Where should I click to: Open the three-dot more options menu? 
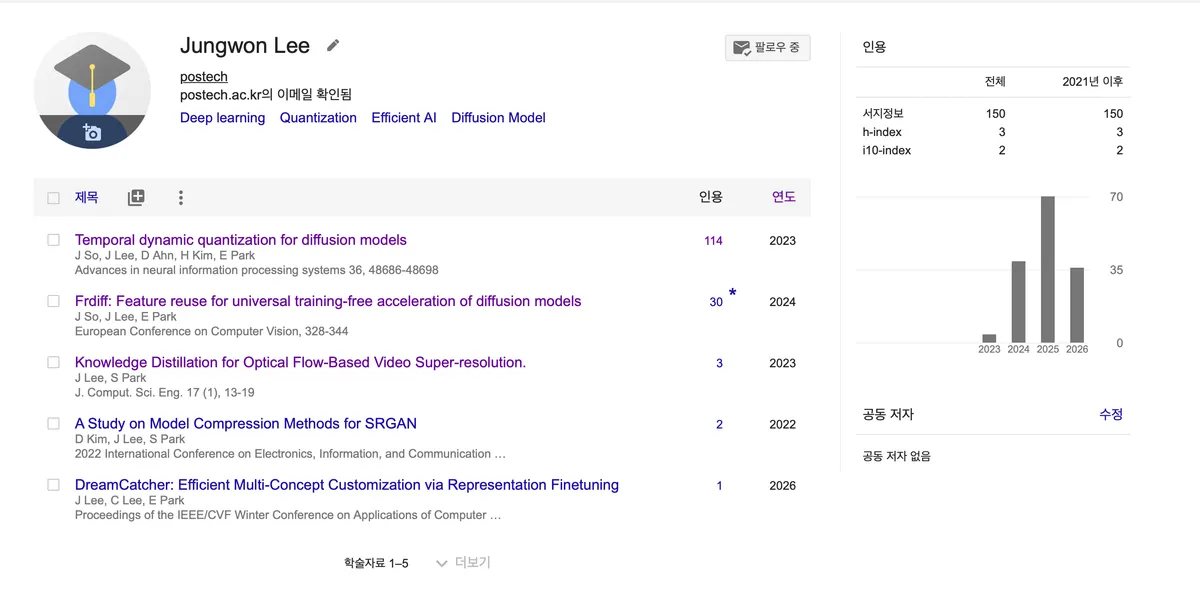click(x=181, y=198)
